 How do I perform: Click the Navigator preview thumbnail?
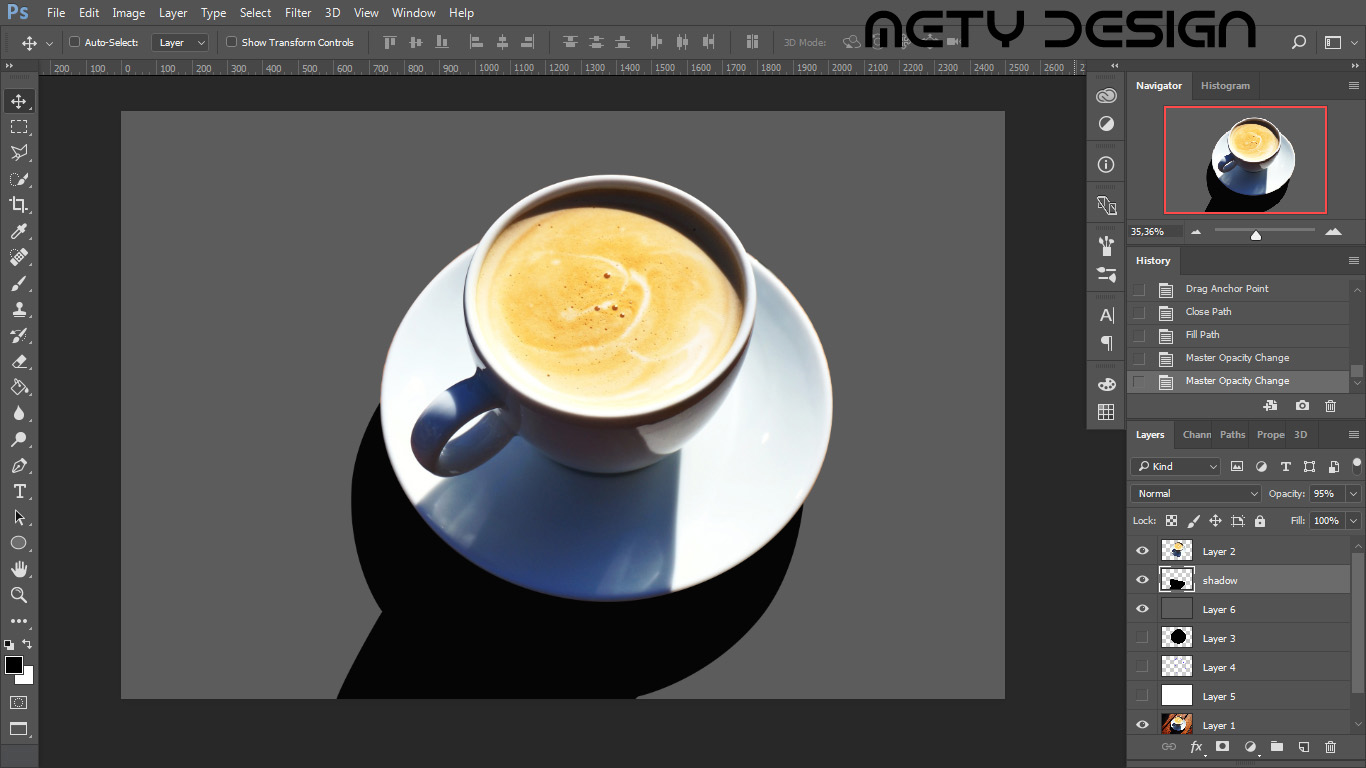click(x=1245, y=160)
